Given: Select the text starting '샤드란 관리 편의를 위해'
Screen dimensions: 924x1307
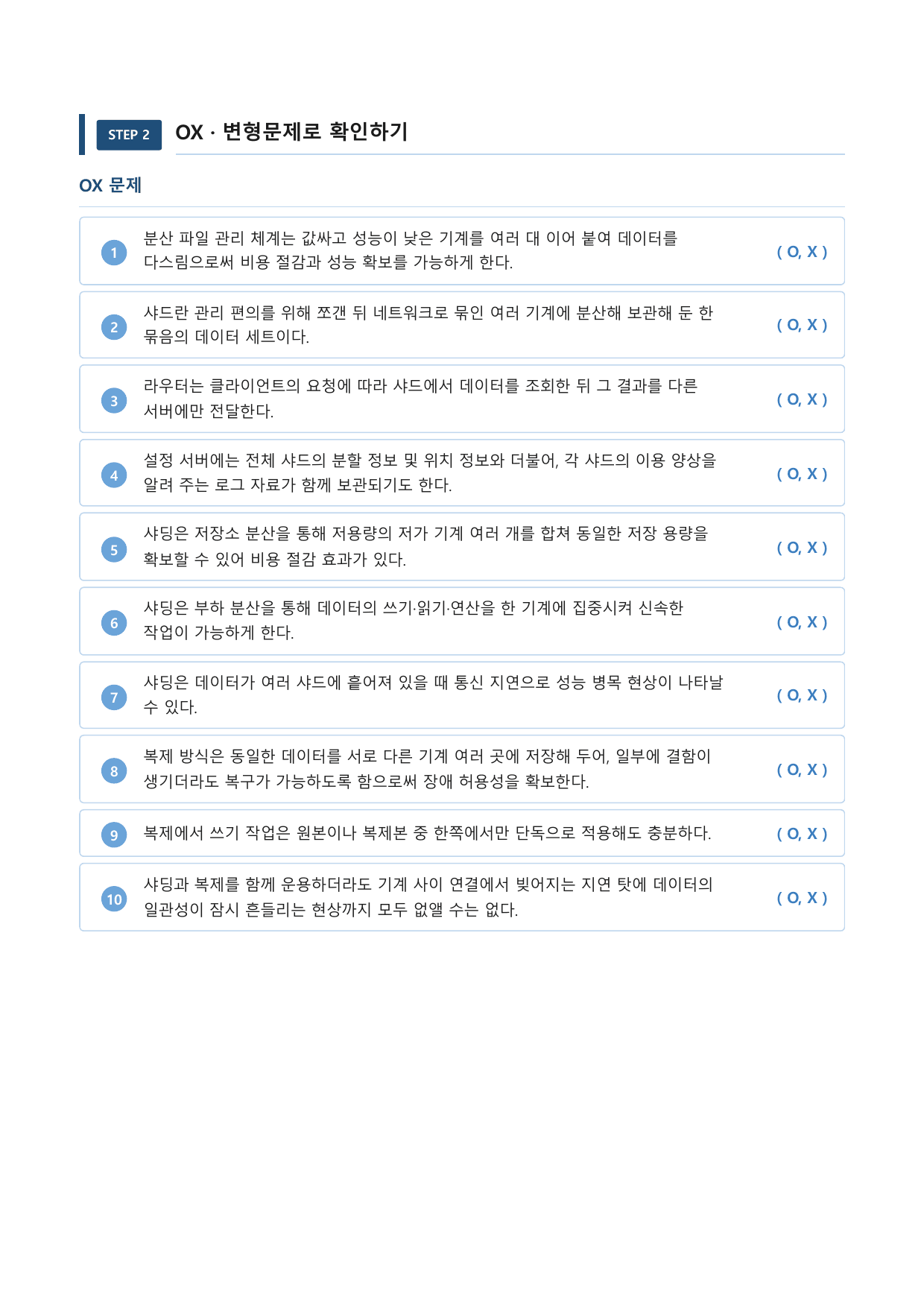Looking at the screenshot, I should point(428,325).
